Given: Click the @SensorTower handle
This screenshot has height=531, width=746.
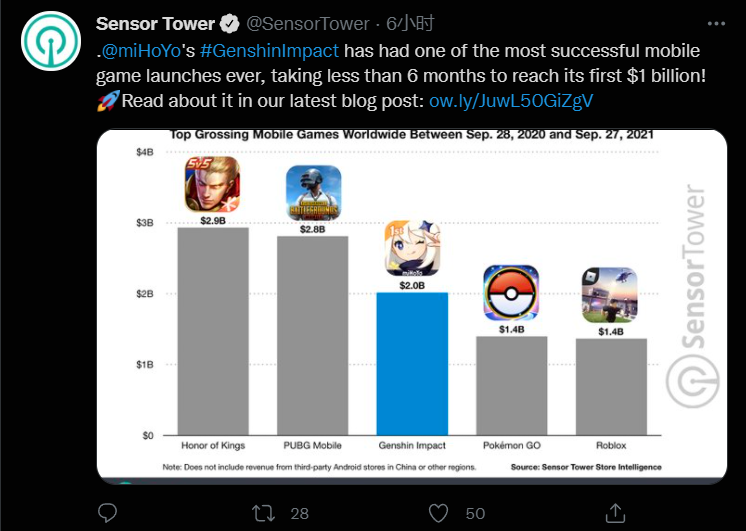Looking at the screenshot, I should (307, 24).
